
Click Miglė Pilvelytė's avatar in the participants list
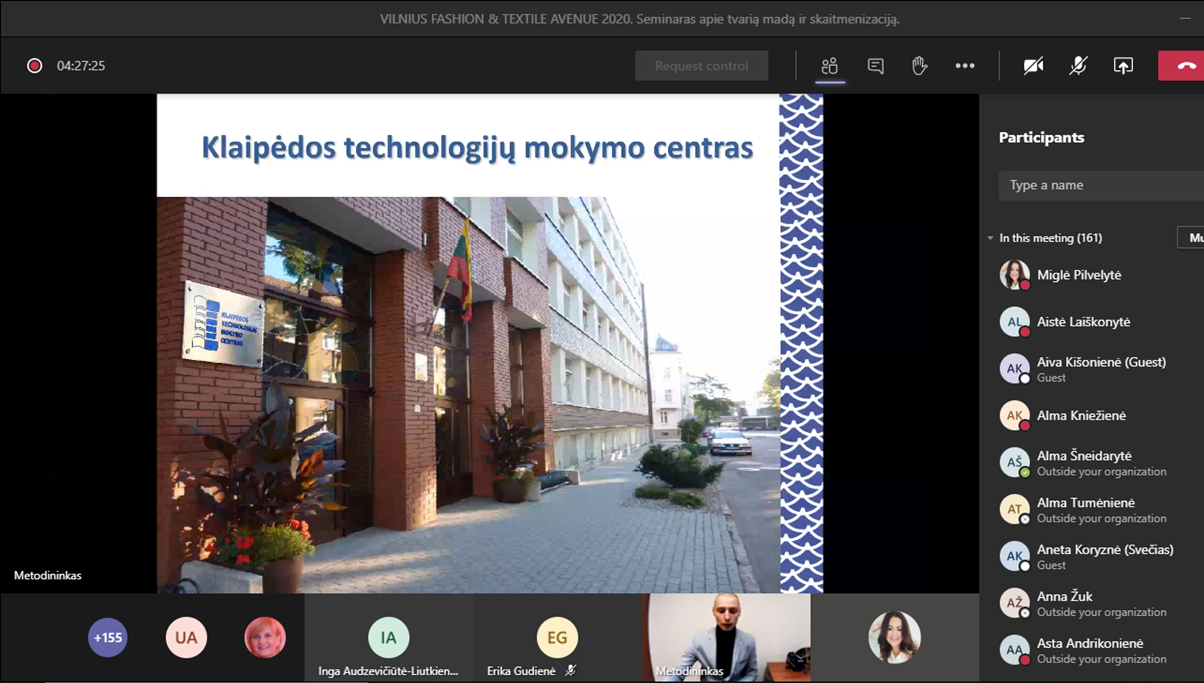click(x=1014, y=275)
